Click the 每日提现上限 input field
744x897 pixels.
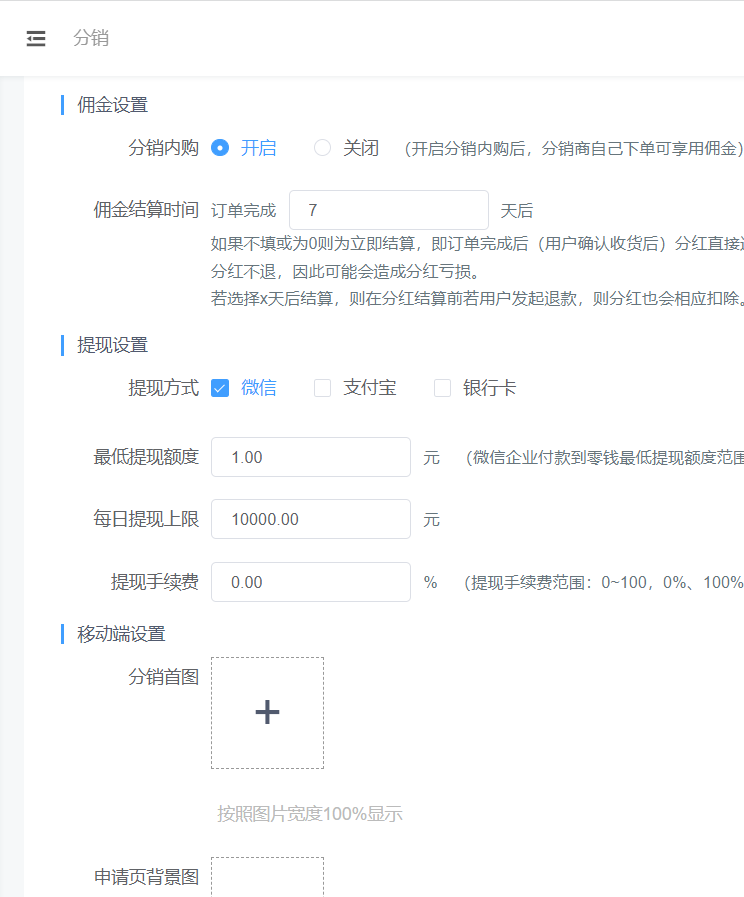311,519
